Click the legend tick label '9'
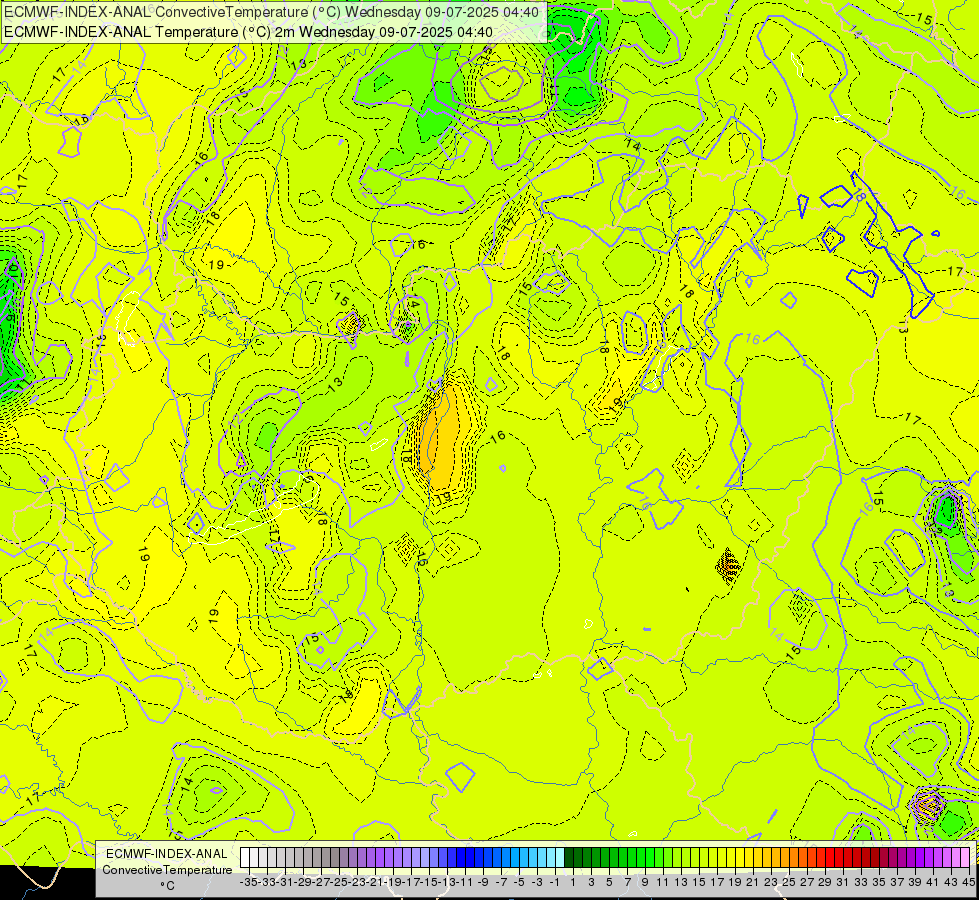The height and width of the screenshot is (900, 979). pyautogui.click(x=645, y=883)
